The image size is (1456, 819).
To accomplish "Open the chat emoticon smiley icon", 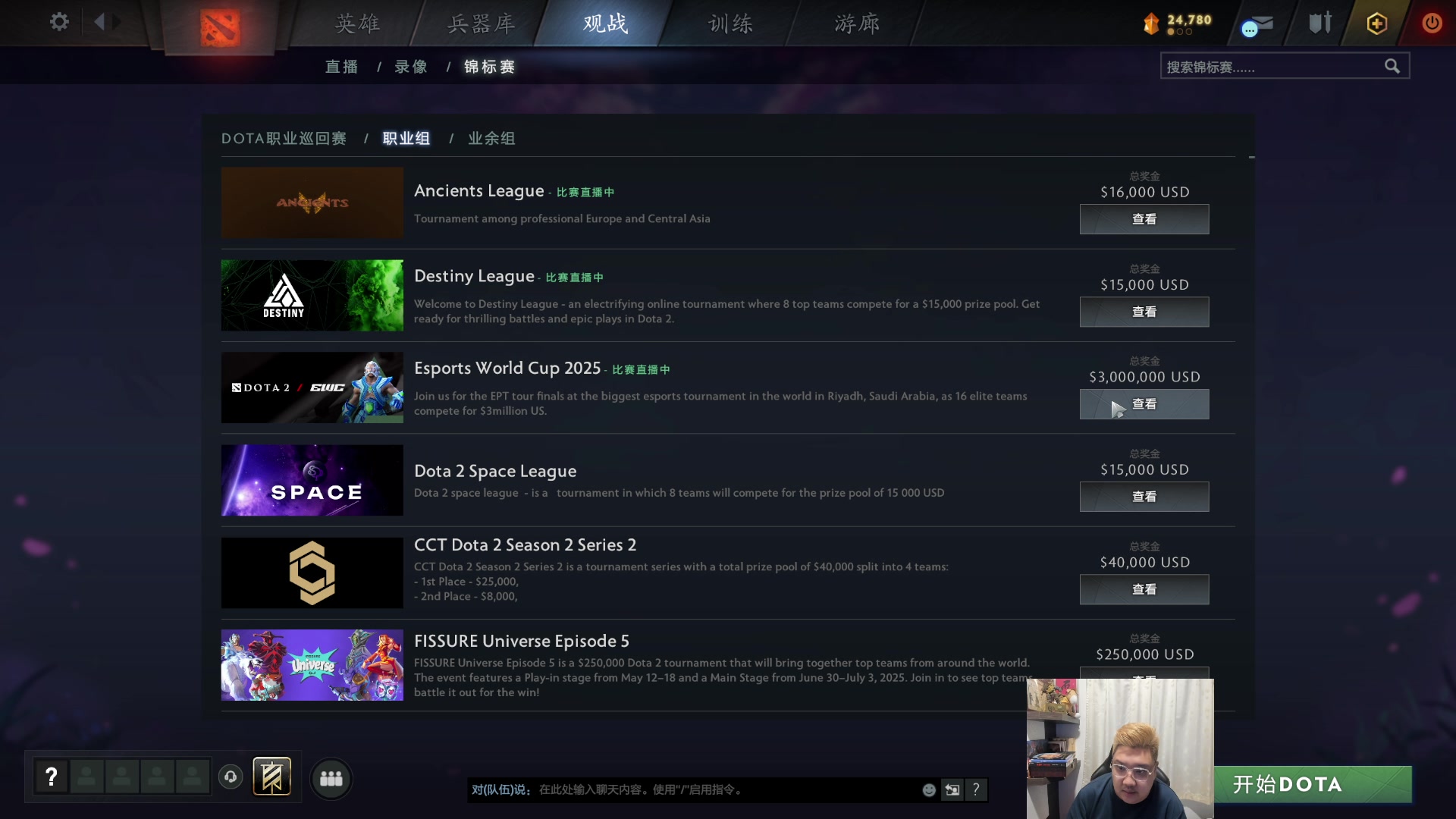I will coord(929,789).
